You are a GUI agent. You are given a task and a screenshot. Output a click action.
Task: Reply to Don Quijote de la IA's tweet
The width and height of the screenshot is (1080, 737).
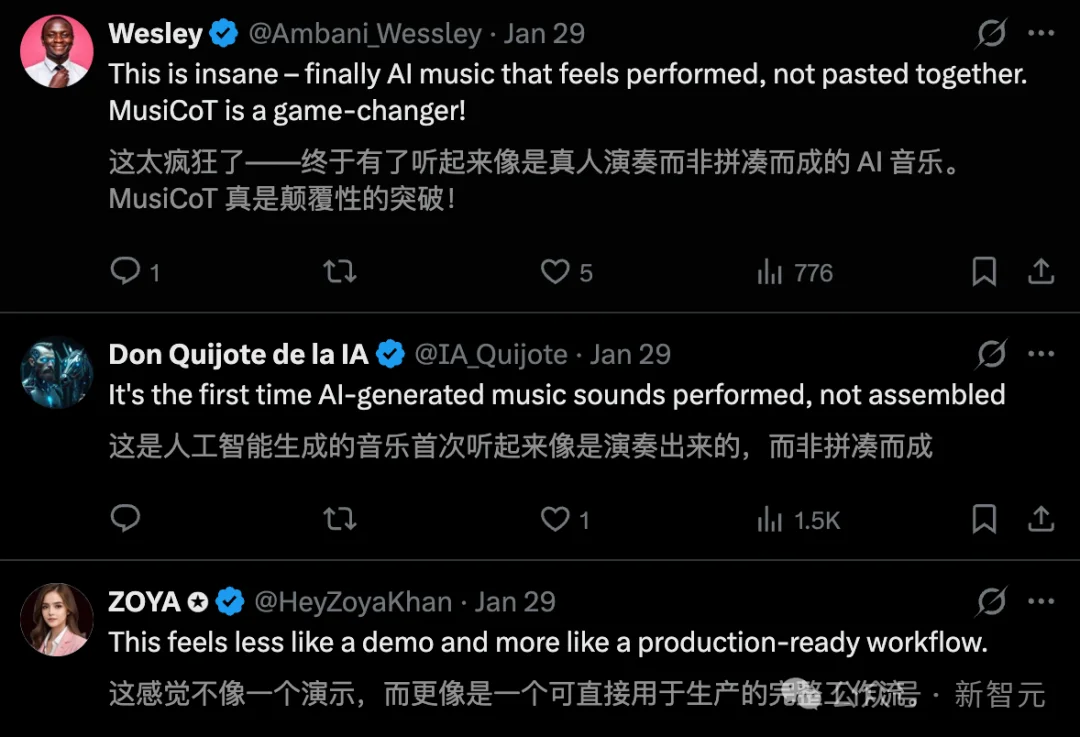tap(125, 518)
